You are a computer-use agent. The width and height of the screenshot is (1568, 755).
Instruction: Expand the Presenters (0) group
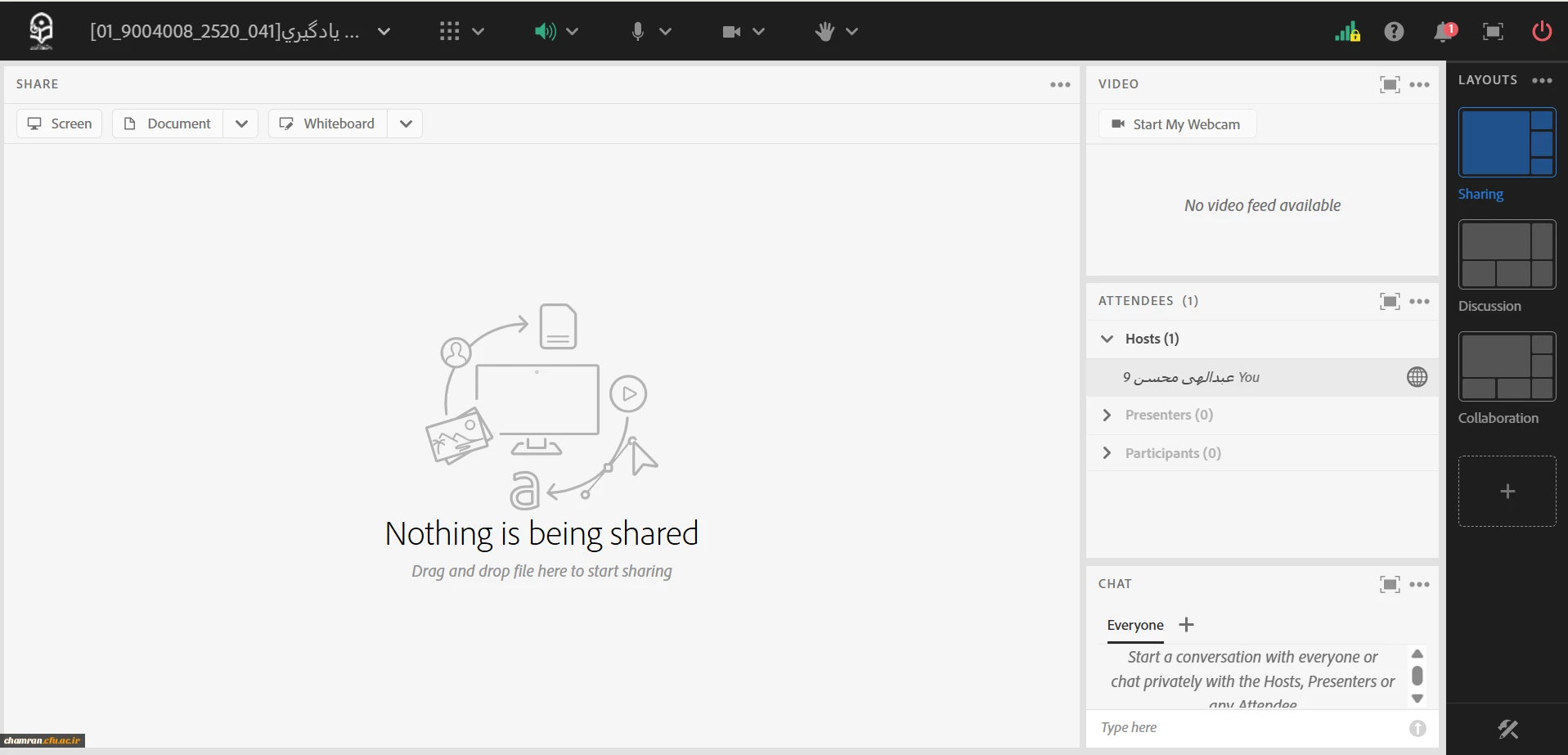1107,416
